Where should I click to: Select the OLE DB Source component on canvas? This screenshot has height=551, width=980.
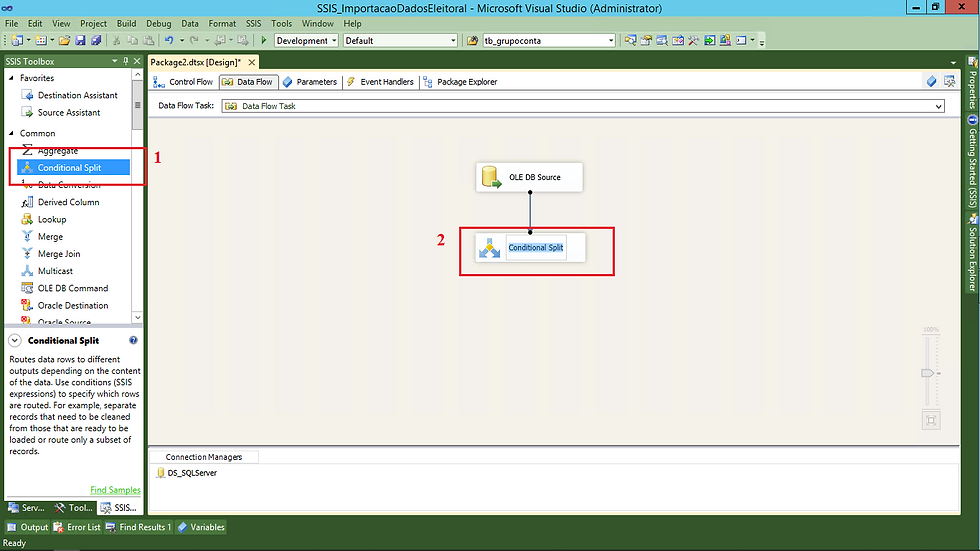click(x=529, y=177)
